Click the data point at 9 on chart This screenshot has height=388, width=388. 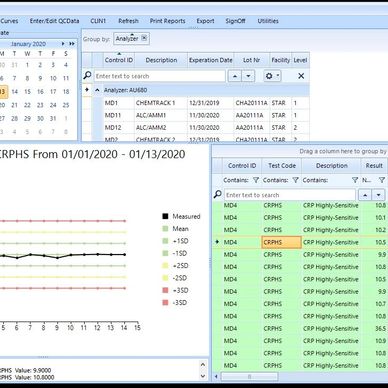[x=57, y=258]
